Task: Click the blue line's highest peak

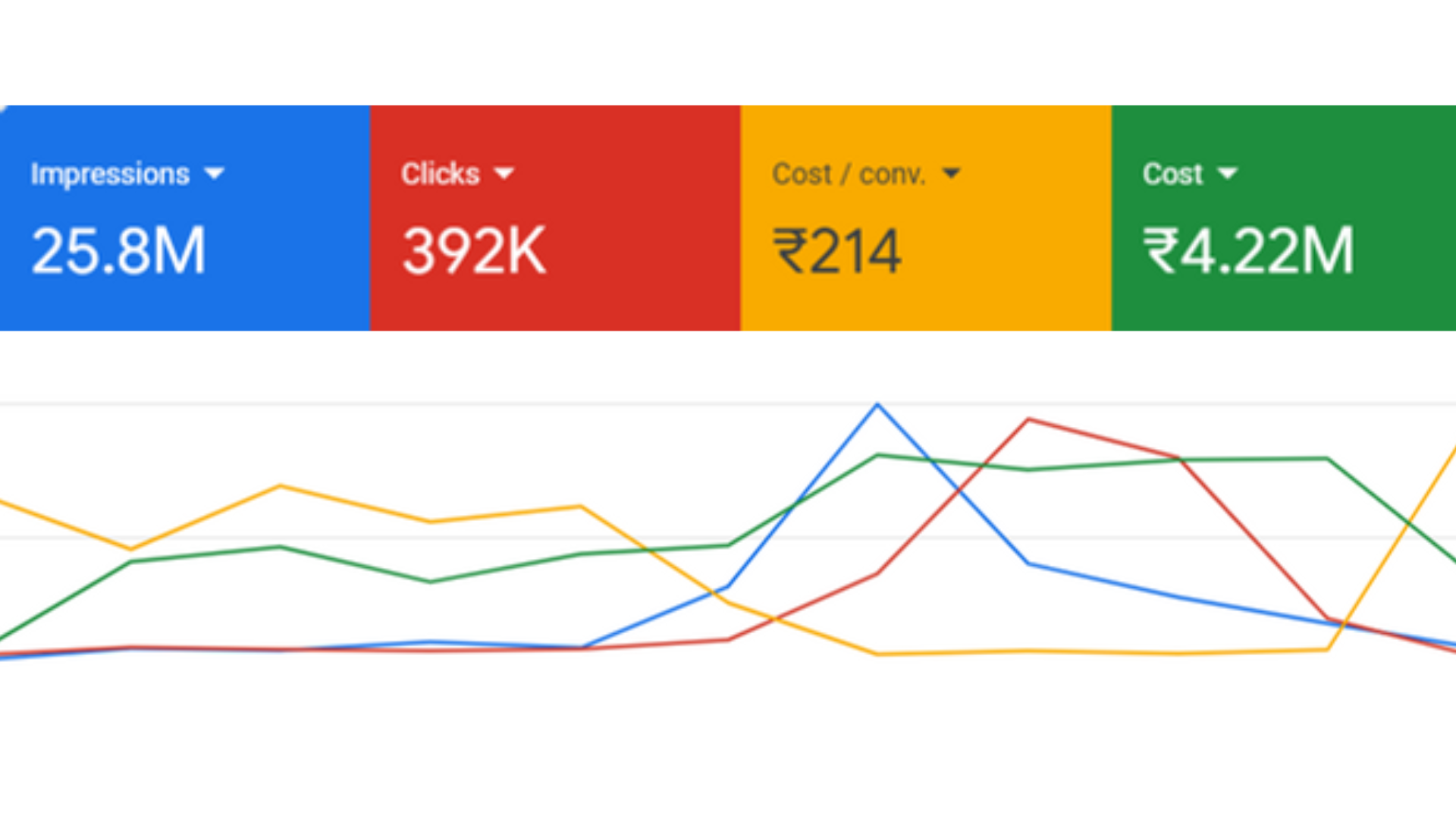Action: (x=878, y=405)
